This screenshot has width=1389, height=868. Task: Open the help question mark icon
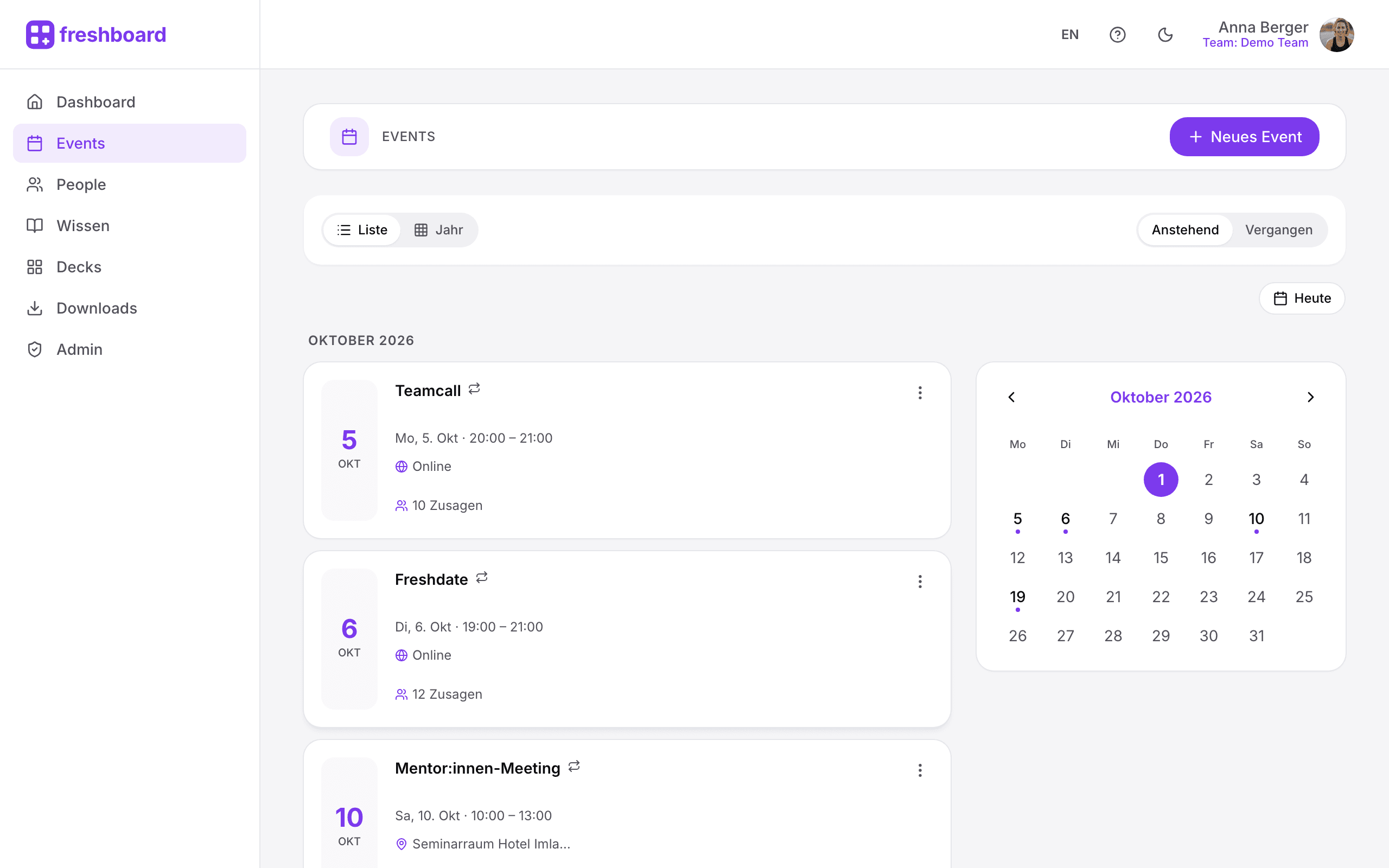[1117, 34]
